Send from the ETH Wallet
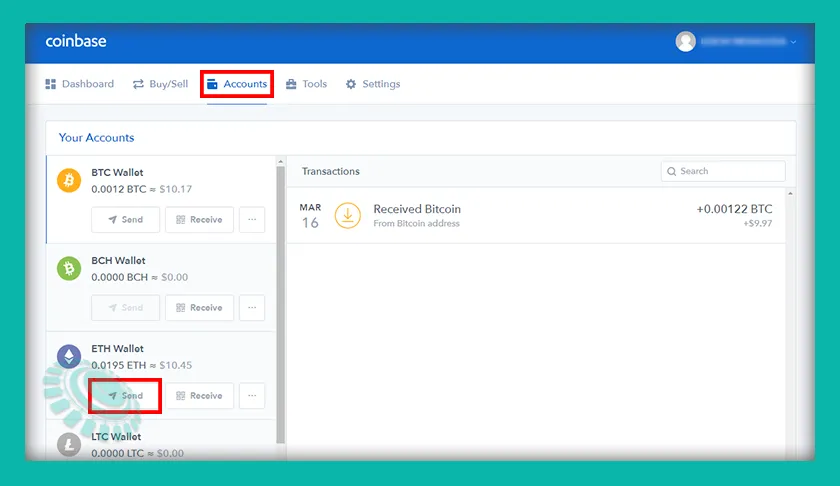 point(125,395)
